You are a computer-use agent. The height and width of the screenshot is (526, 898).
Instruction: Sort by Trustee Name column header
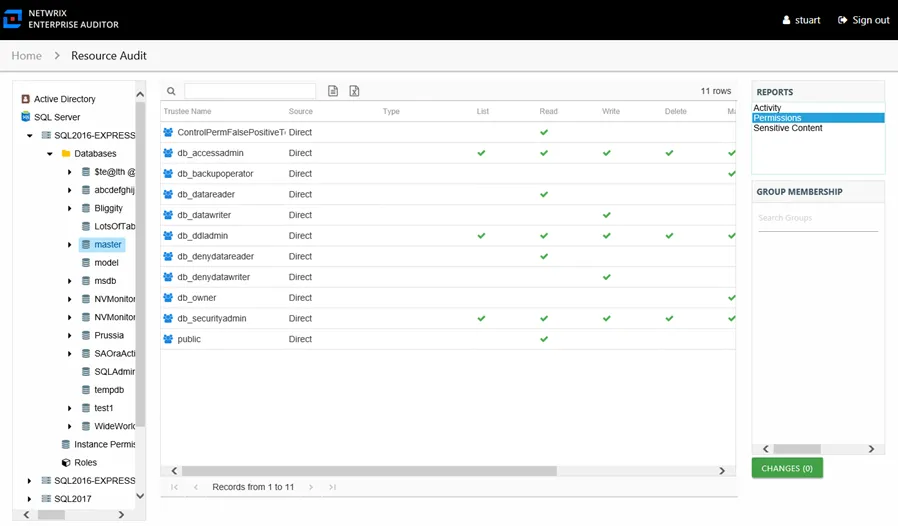click(187, 111)
